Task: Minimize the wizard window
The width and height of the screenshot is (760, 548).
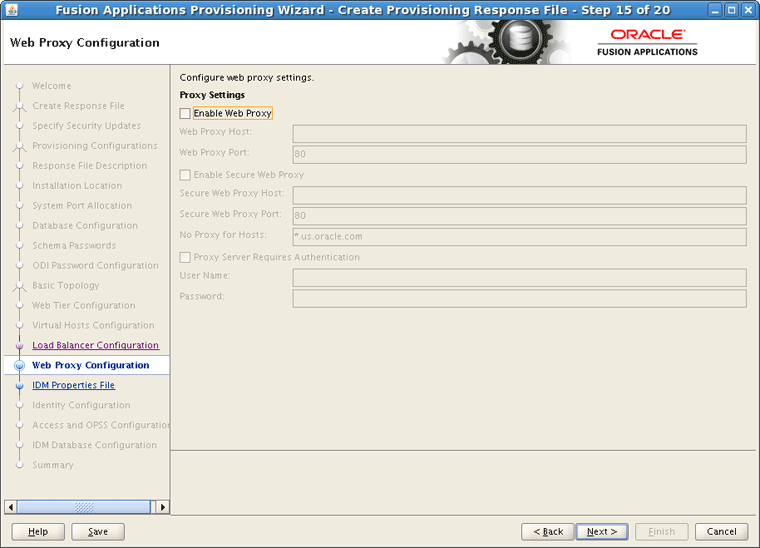Action: (x=714, y=10)
